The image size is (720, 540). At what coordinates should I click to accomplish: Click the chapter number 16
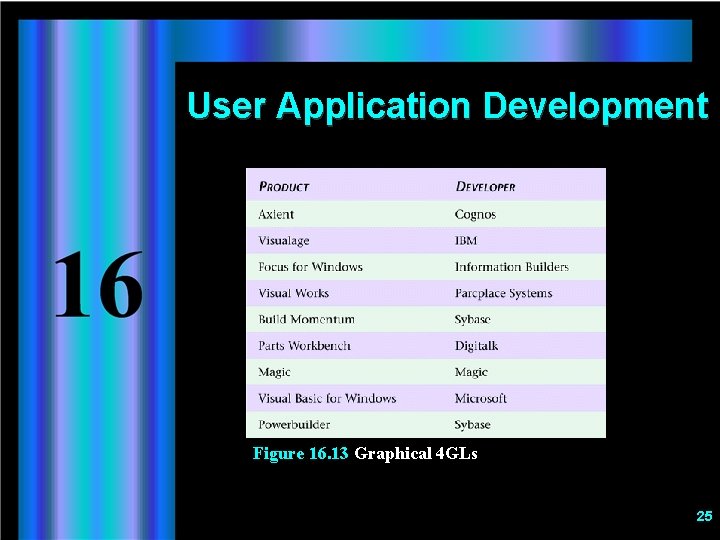click(99, 284)
